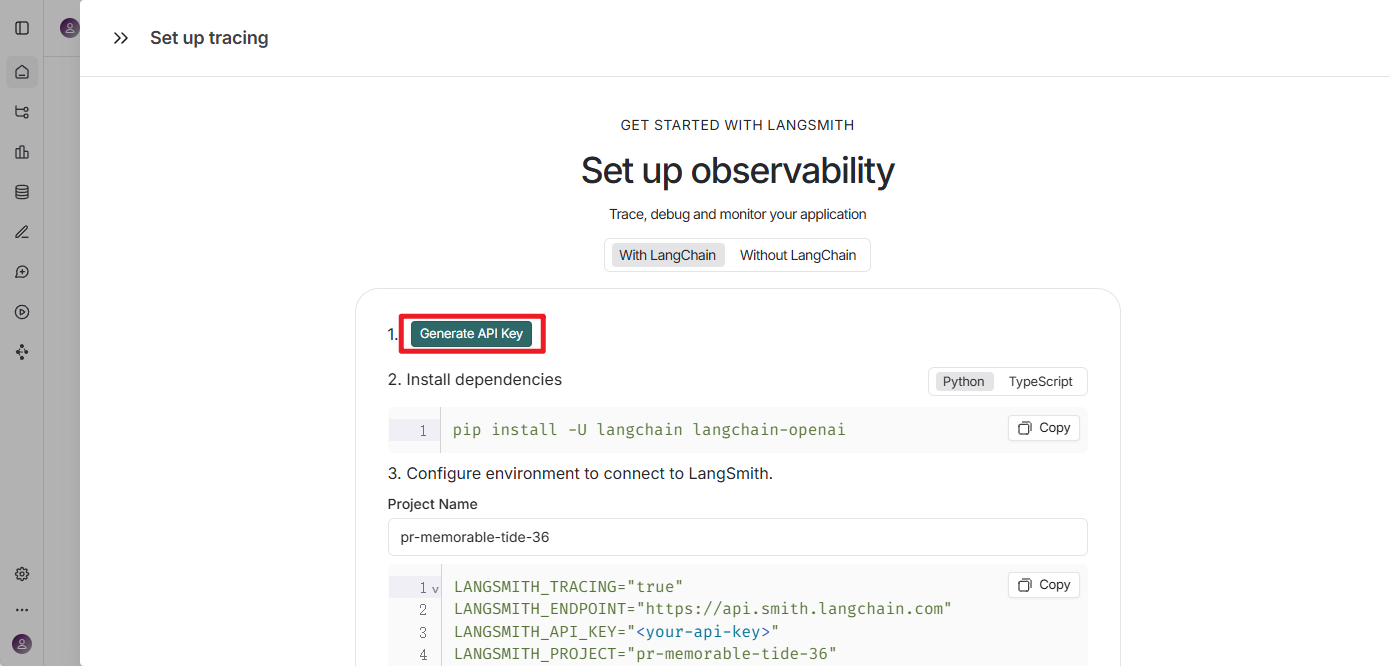Screen dimensions: 1390x666
Task: Copy the environment variables block
Action: (1044, 585)
